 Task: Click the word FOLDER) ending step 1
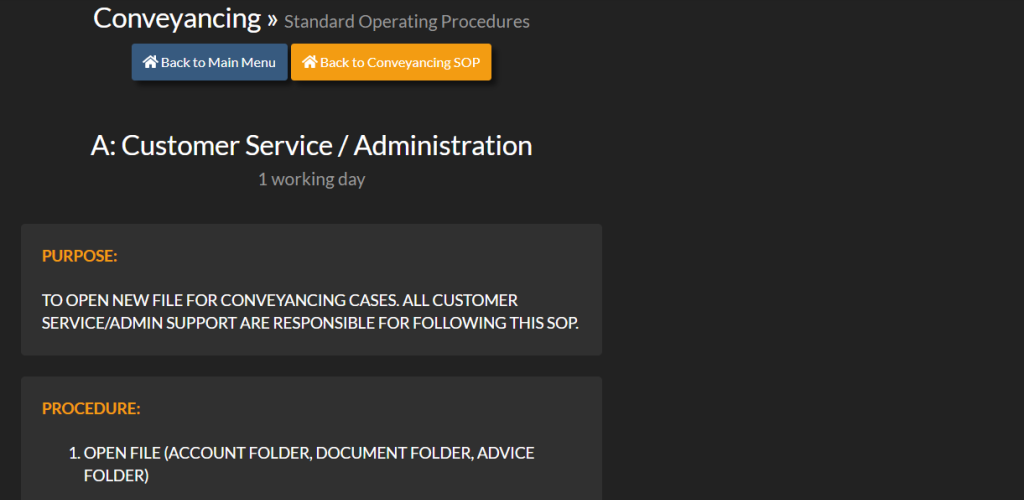tap(116, 476)
